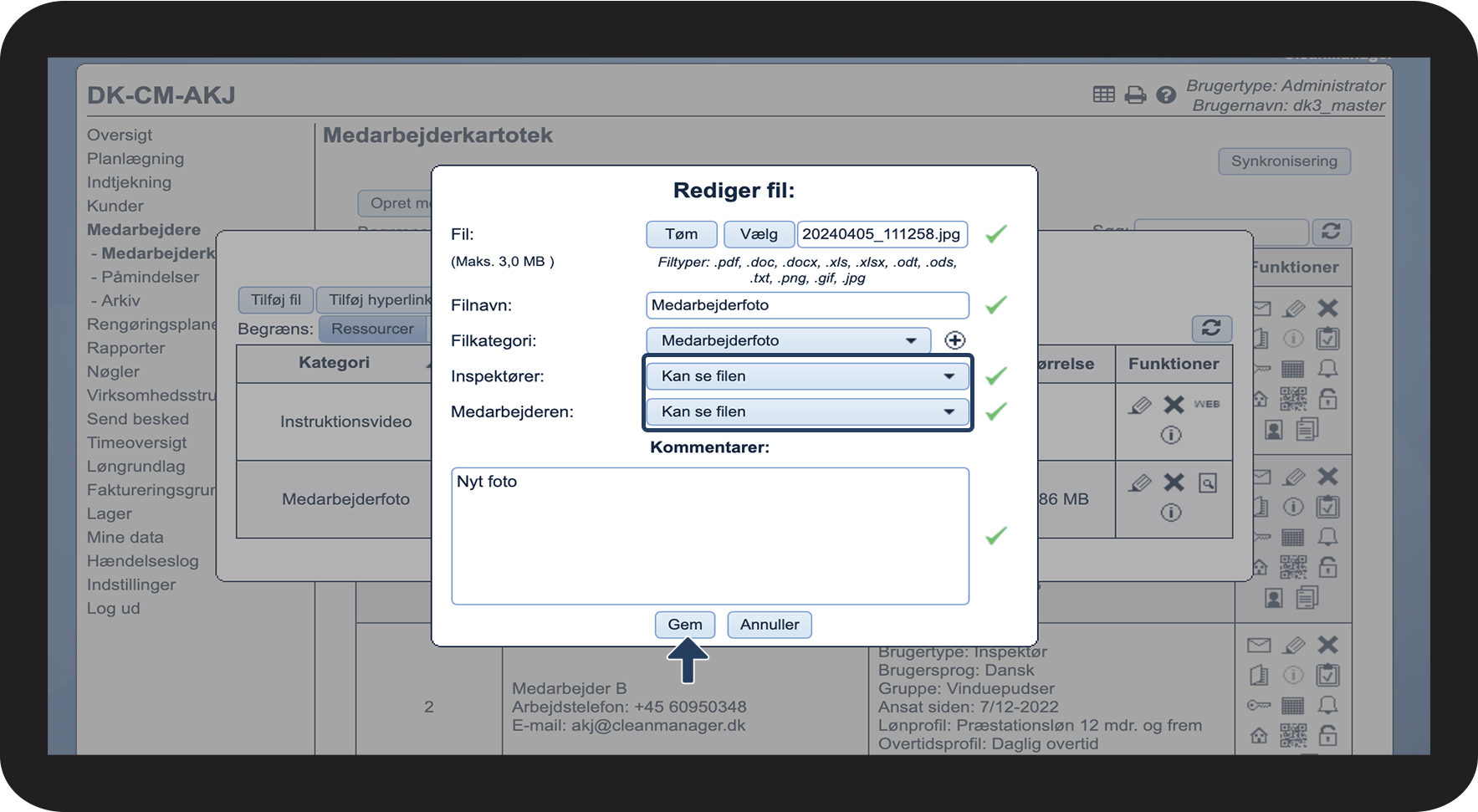Open the Filkategori dropdown
1478x812 pixels.
788,340
